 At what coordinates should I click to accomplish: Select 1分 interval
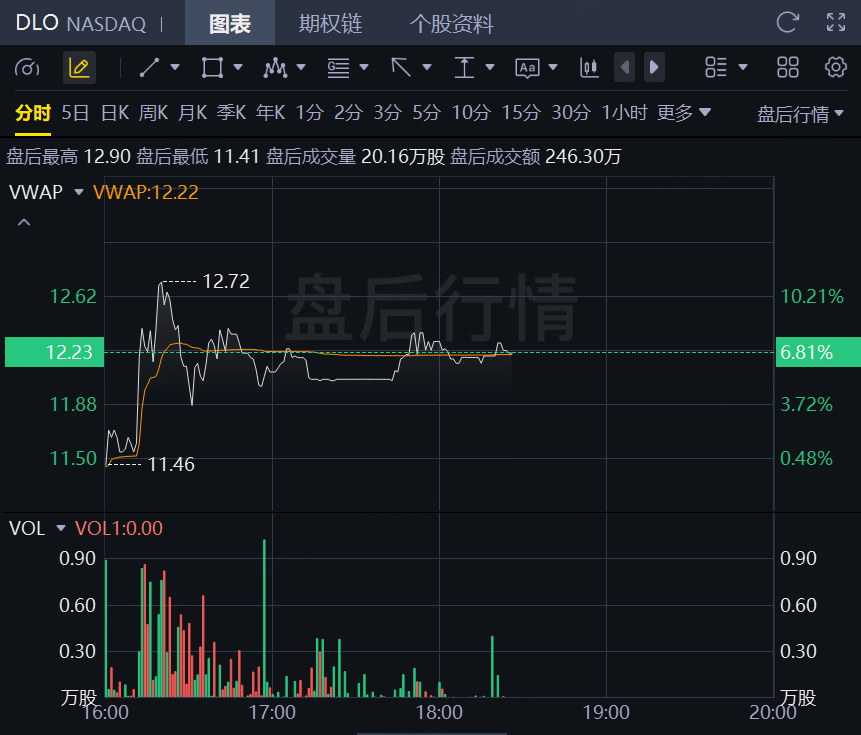pos(310,113)
